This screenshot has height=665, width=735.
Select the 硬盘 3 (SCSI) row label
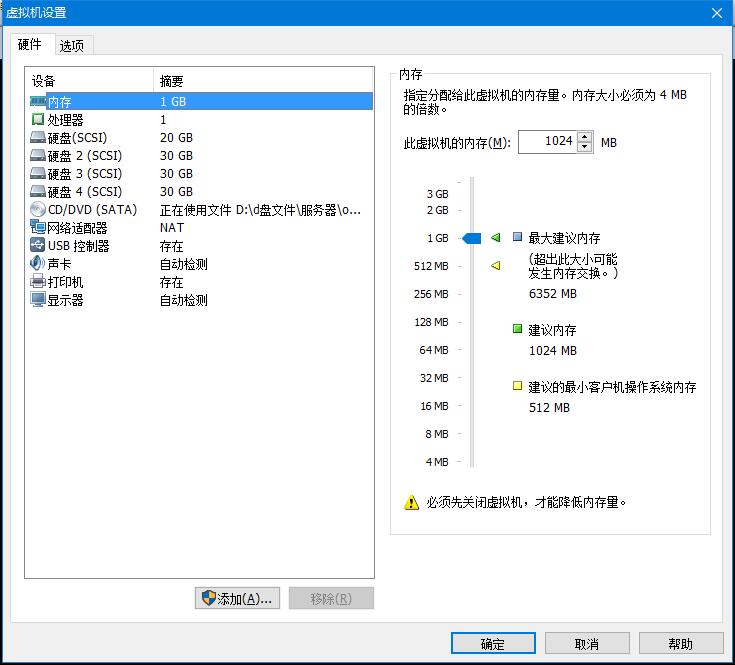click(85, 174)
